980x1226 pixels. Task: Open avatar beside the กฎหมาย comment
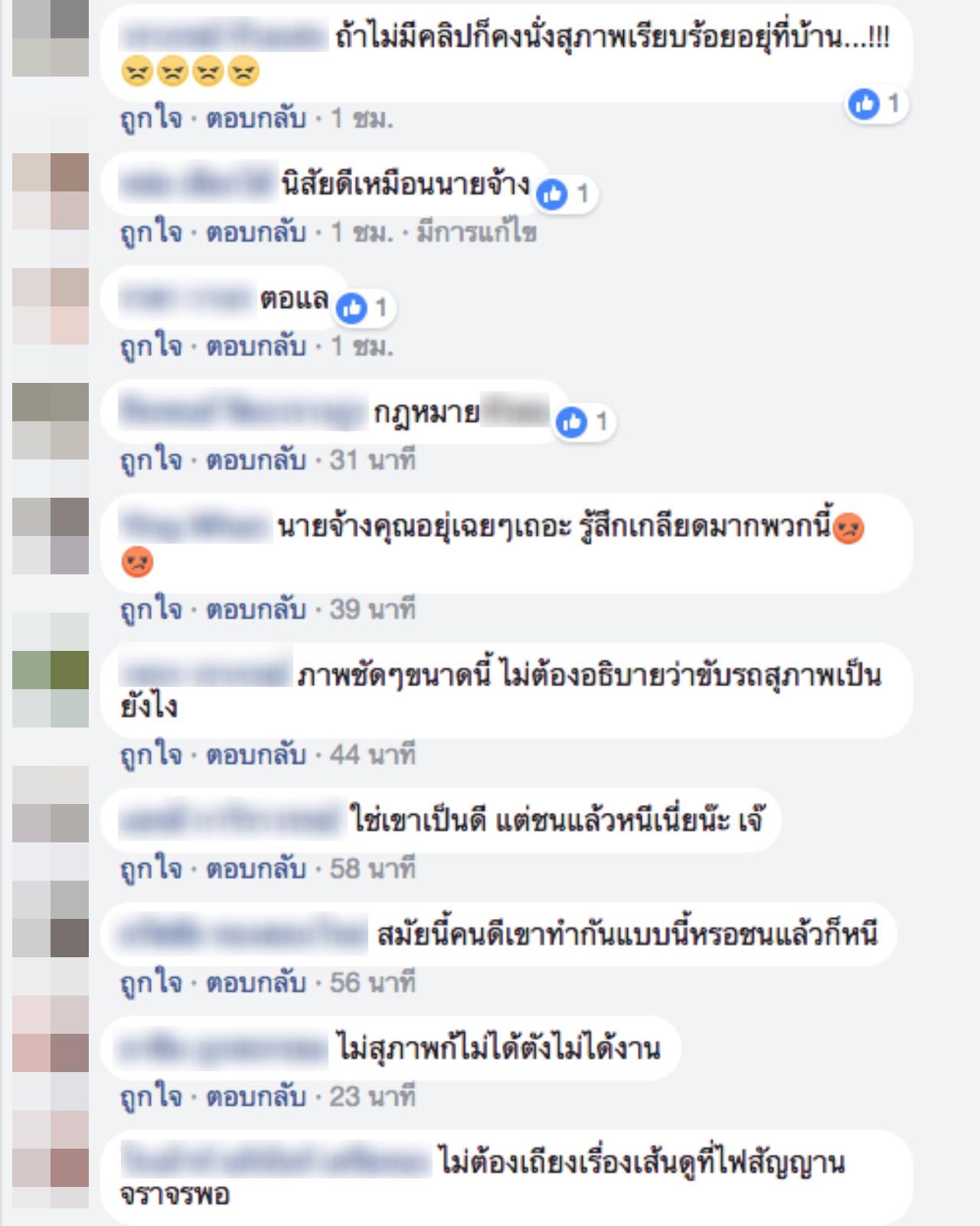(51, 421)
